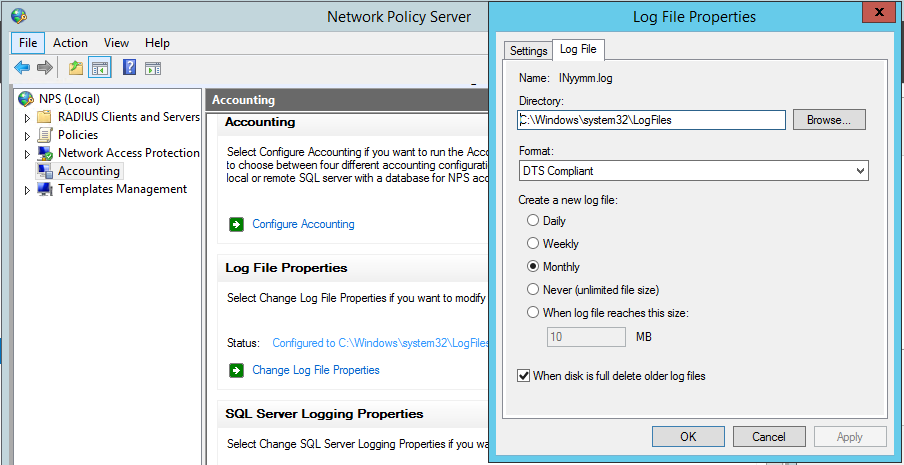
Task: Click the Network Access Protection icon
Action: point(44,153)
